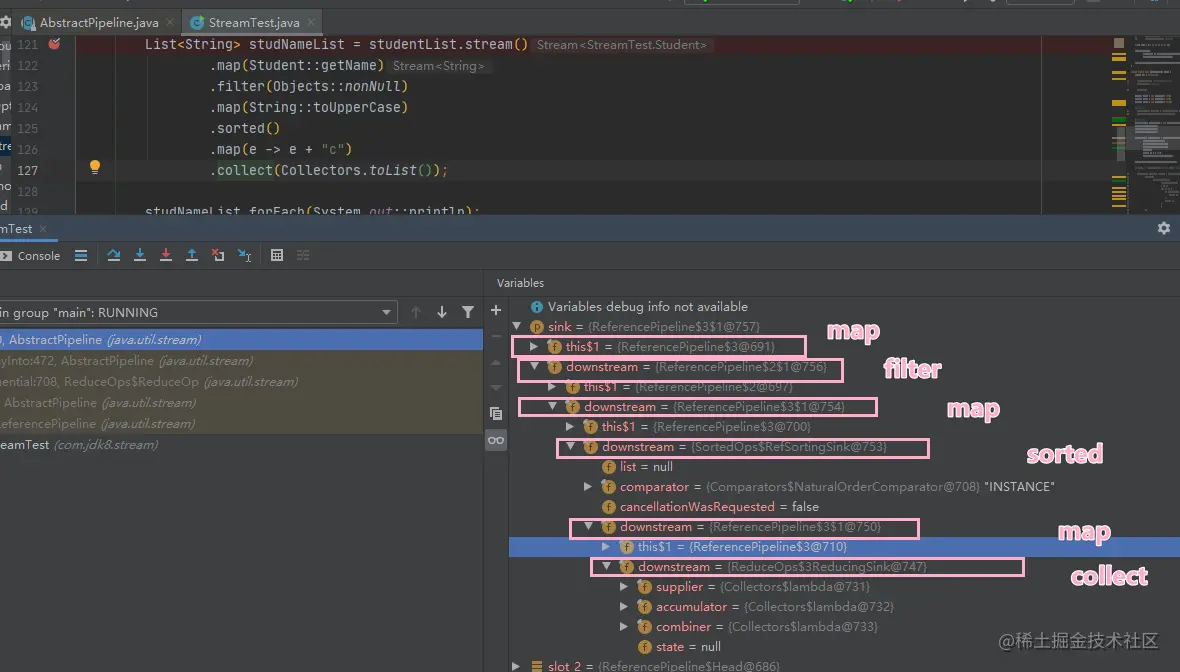The height and width of the screenshot is (672, 1180).
Task: Expand this$1 ReferencePipeline$3@700 node
Action: point(570,427)
